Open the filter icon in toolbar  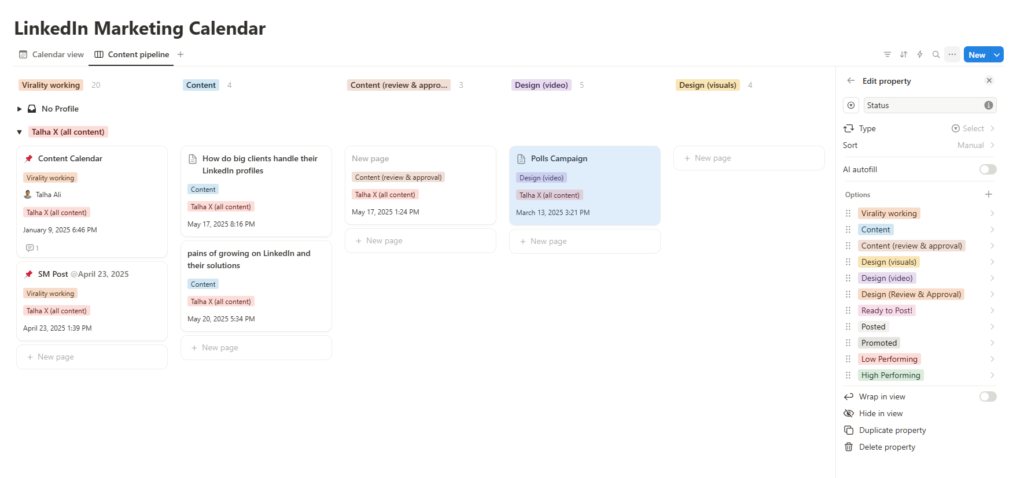click(x=887, y=55)
